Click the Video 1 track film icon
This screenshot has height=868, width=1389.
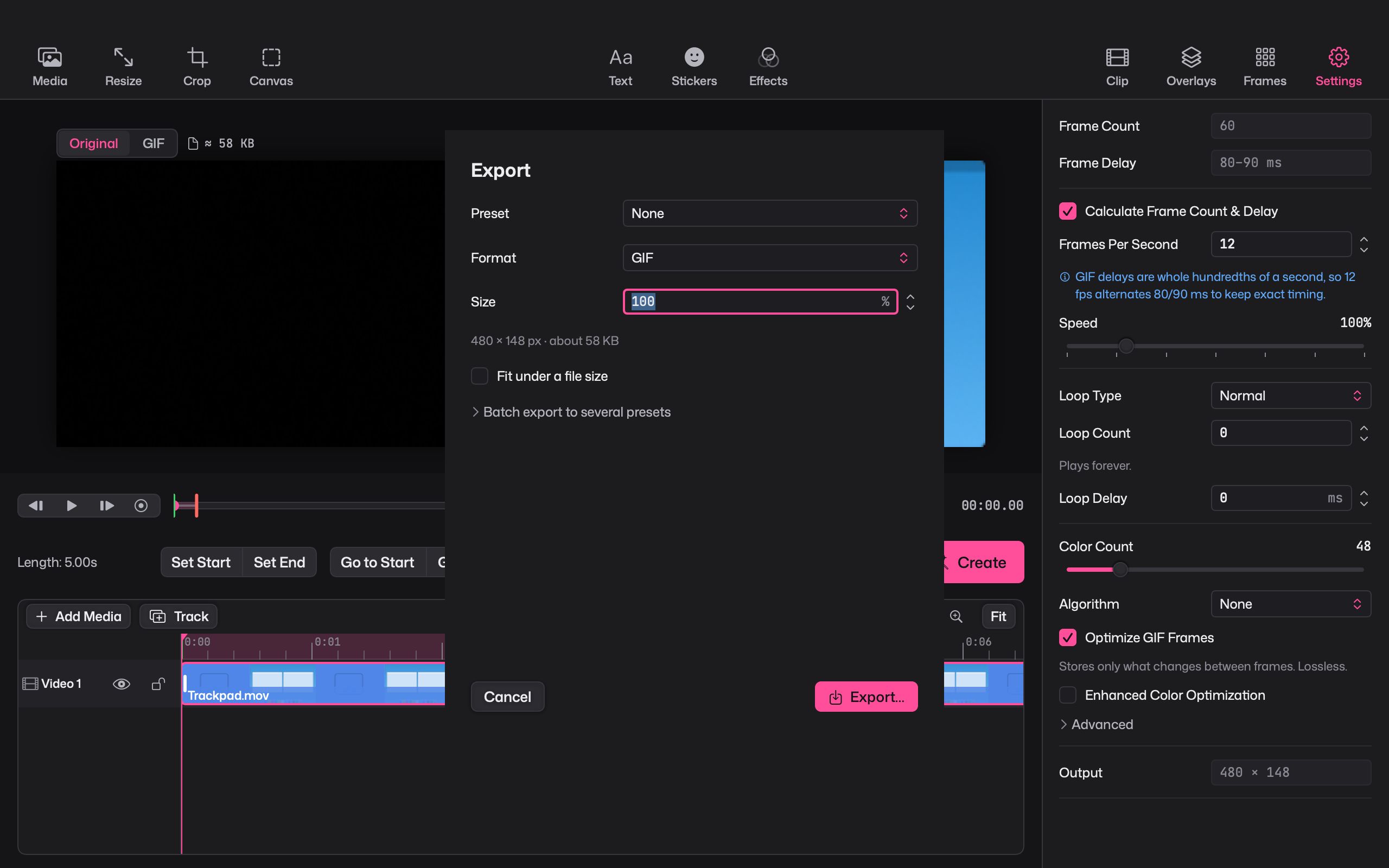coord(30,683)
